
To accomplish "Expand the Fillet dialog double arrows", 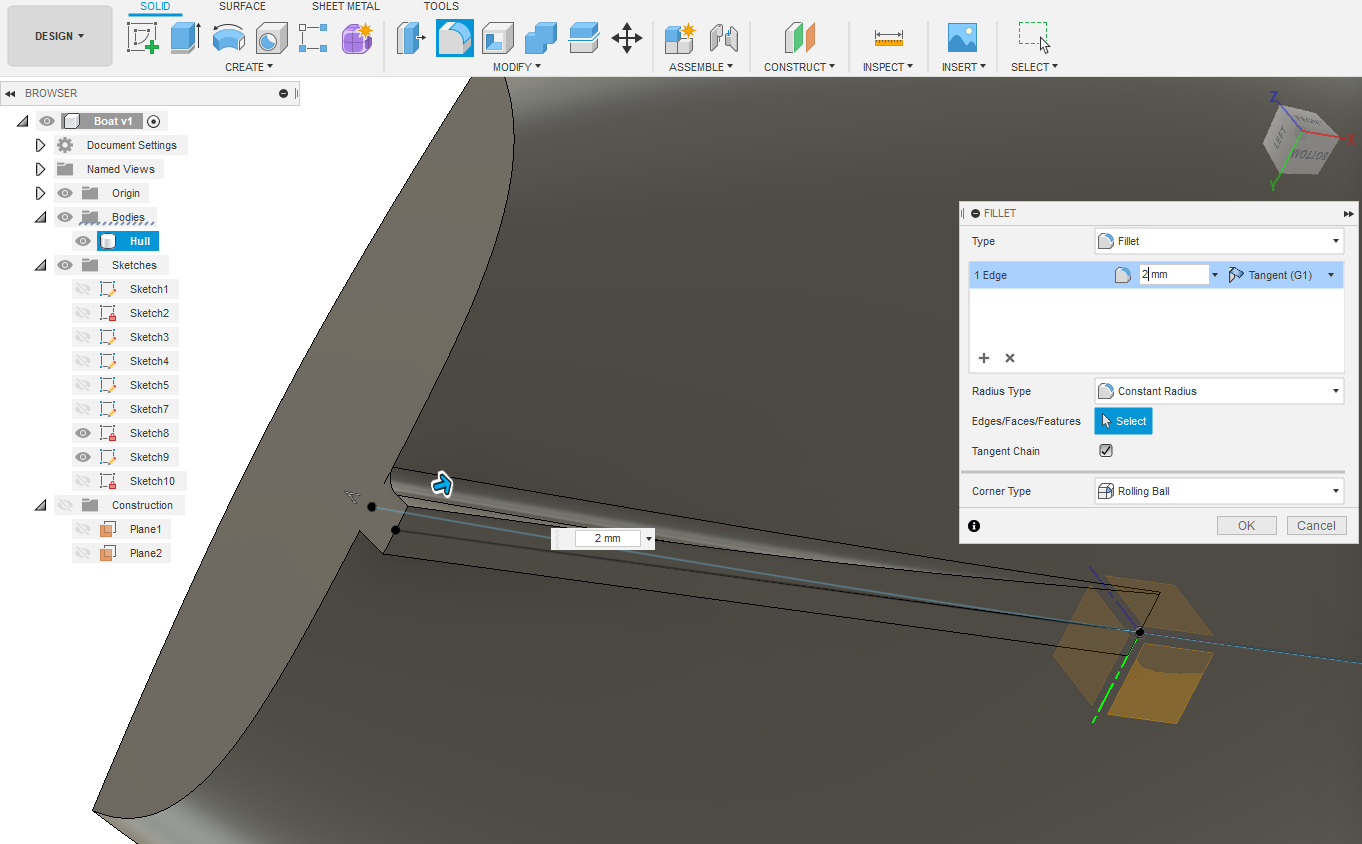I will (1349, 213).
